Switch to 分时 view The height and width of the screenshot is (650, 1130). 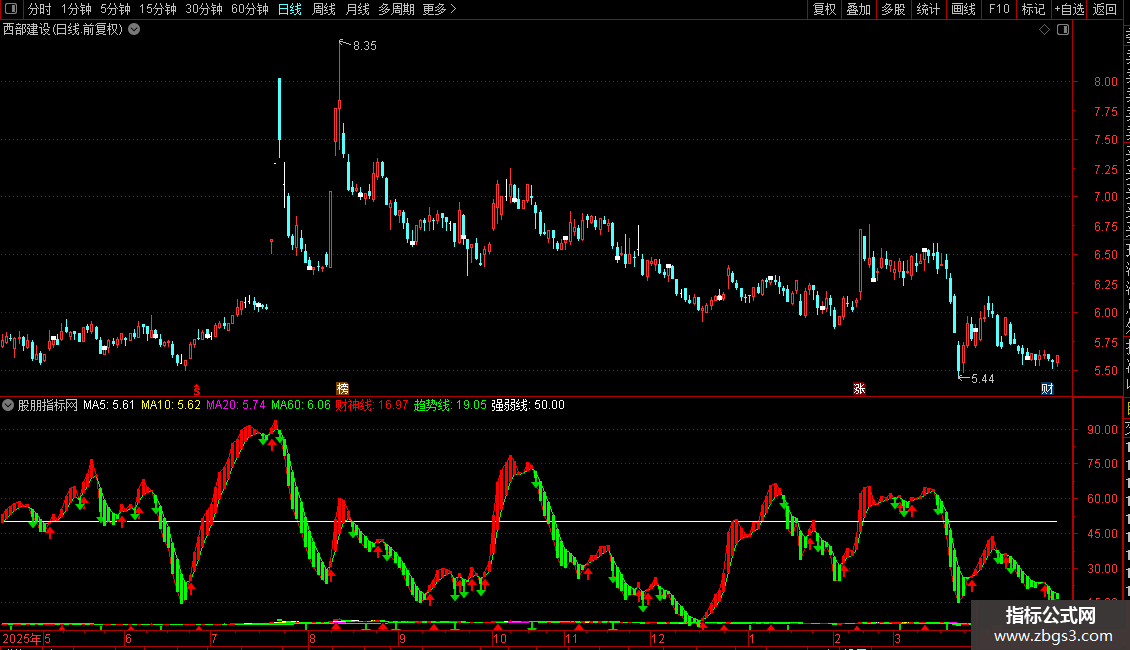(40, 9)
